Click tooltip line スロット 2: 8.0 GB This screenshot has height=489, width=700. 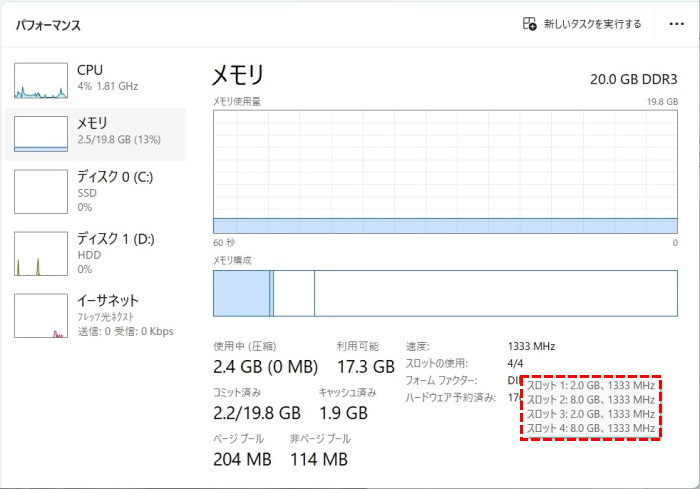pyautogui.click(x=590, y=400)
